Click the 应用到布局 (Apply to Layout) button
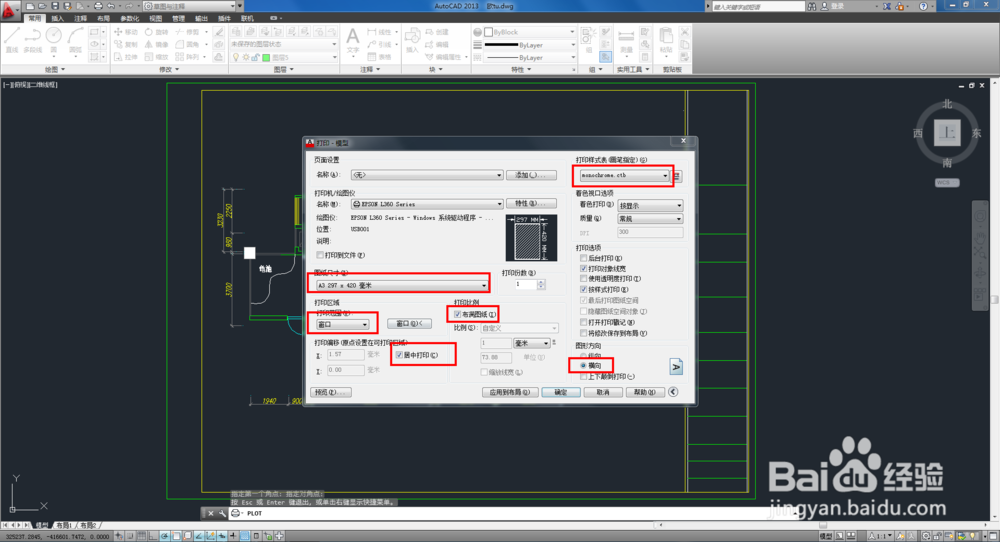Viewport: 1000px width, 542px height. click(510, 392)
